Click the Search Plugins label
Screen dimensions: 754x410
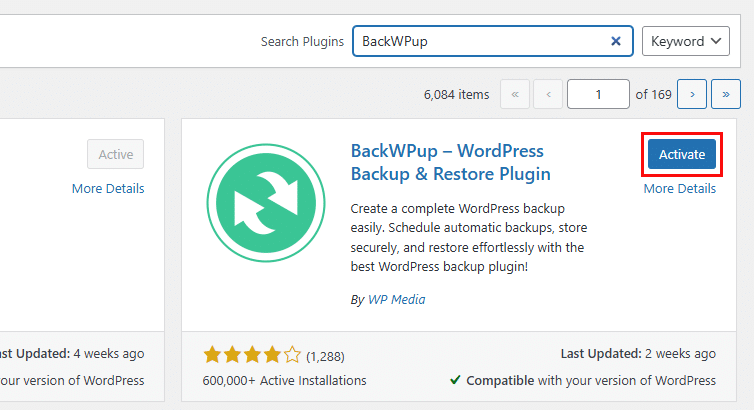pos(302,42)
